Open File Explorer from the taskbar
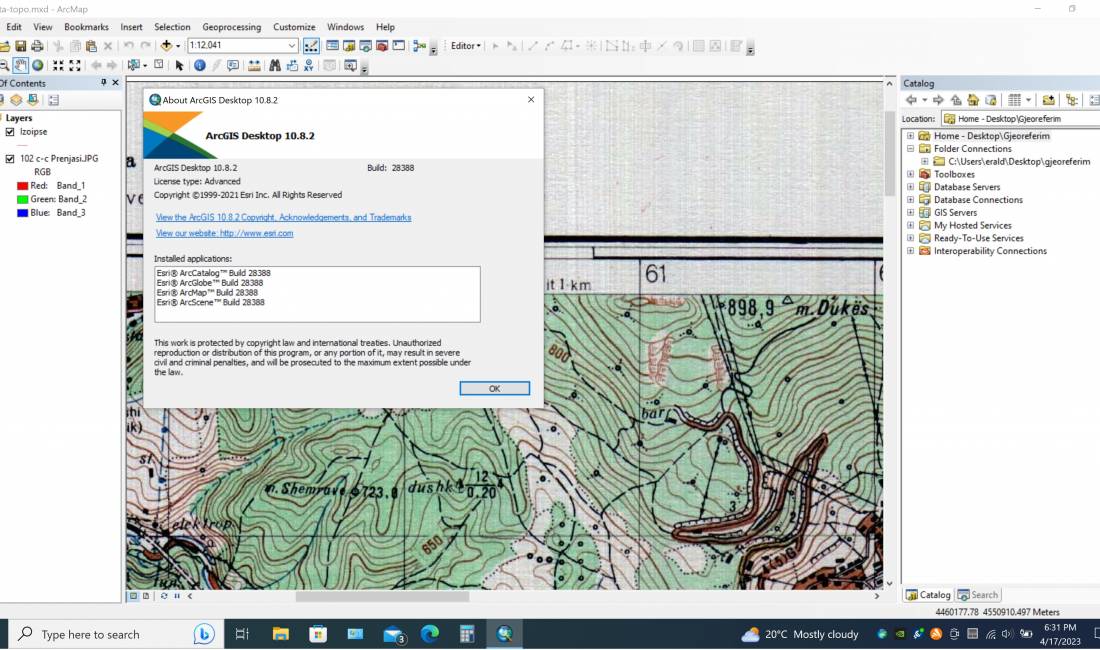The width and height of the screenshot is (1100, 650). click(281, 635)
